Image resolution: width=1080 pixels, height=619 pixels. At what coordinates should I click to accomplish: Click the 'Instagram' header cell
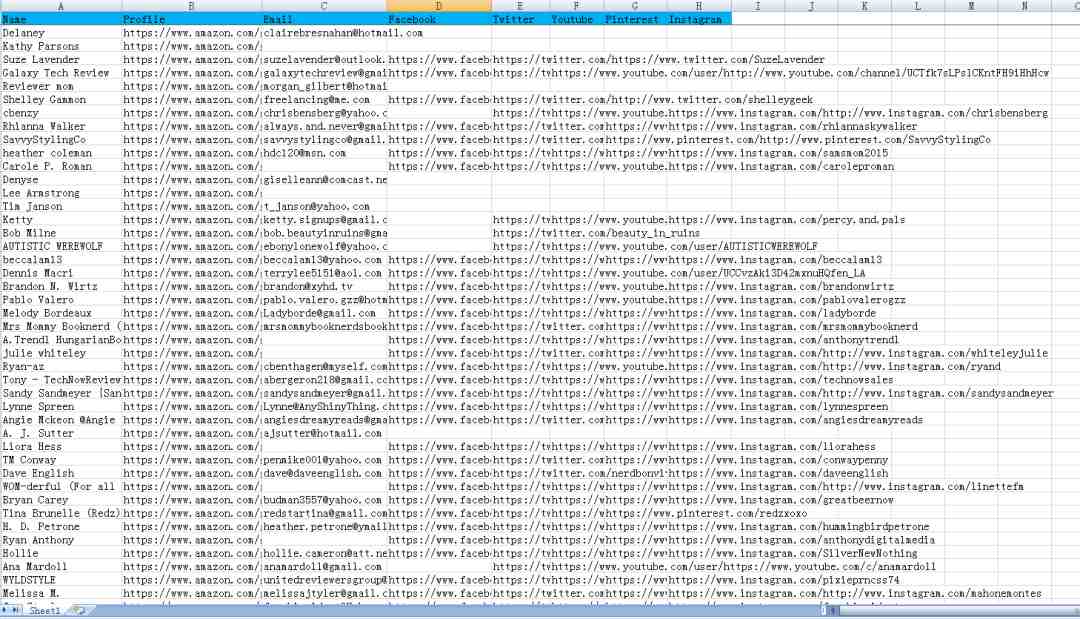[x=698, y=19]
